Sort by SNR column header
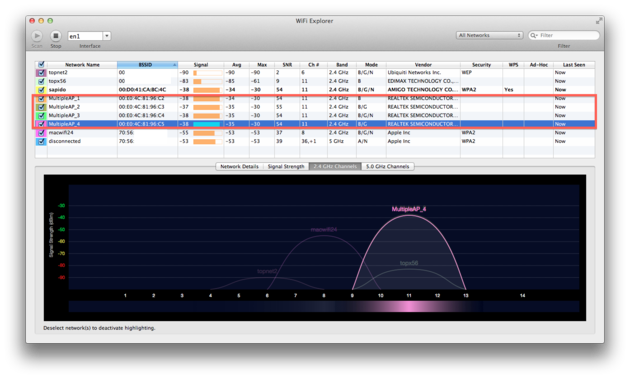This screenshot has height=379, width=630. coord(287,65)
